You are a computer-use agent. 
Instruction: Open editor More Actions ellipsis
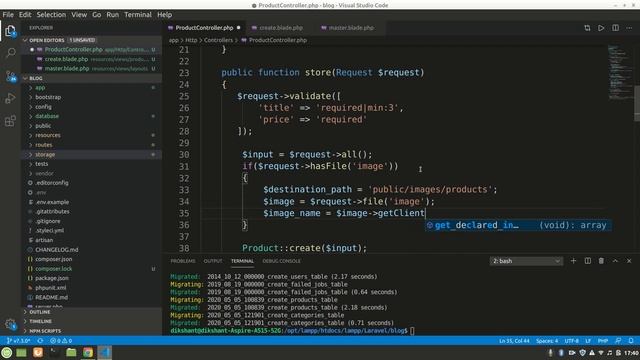point(629,28)
